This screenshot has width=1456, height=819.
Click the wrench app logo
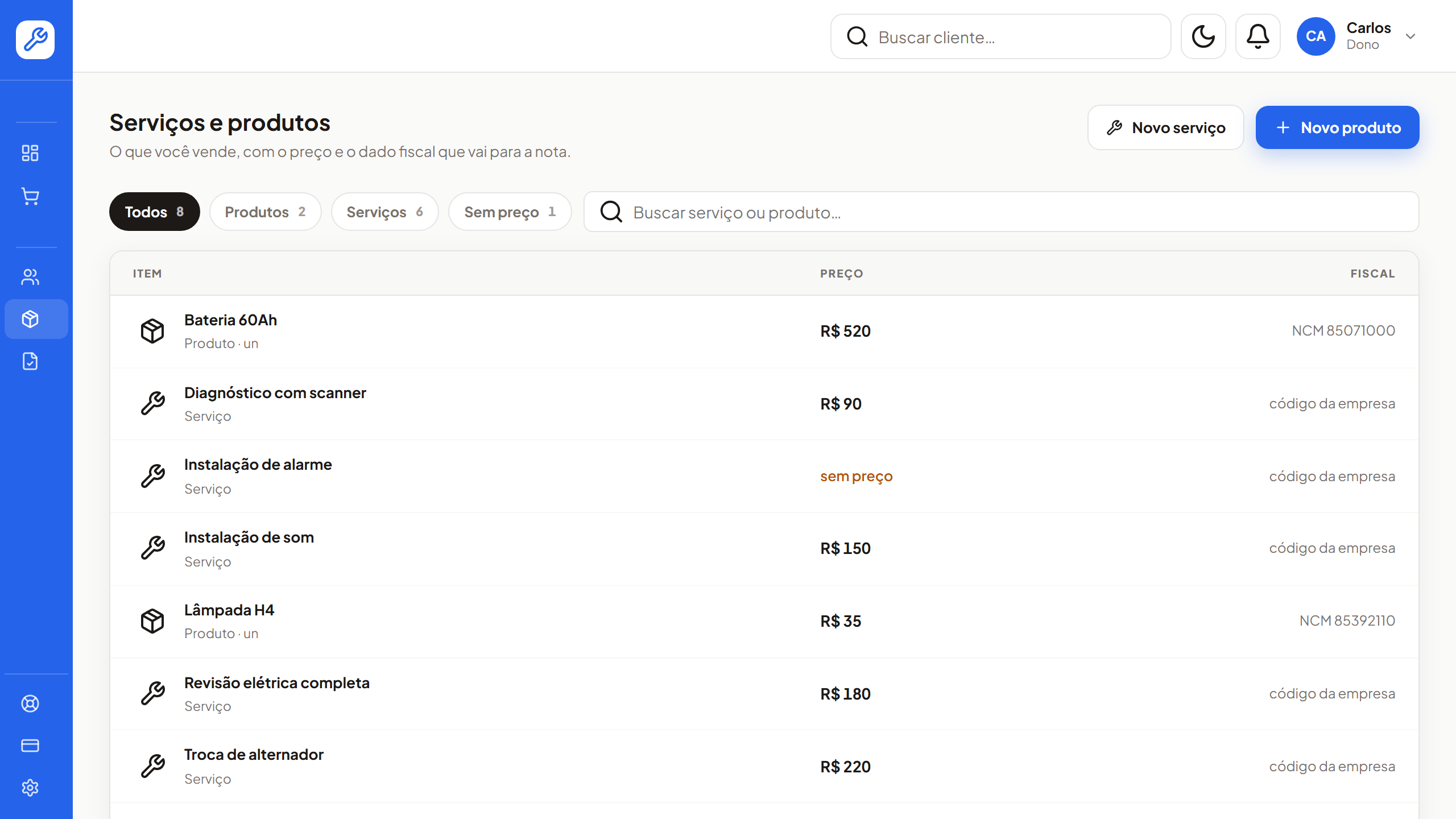35,39
